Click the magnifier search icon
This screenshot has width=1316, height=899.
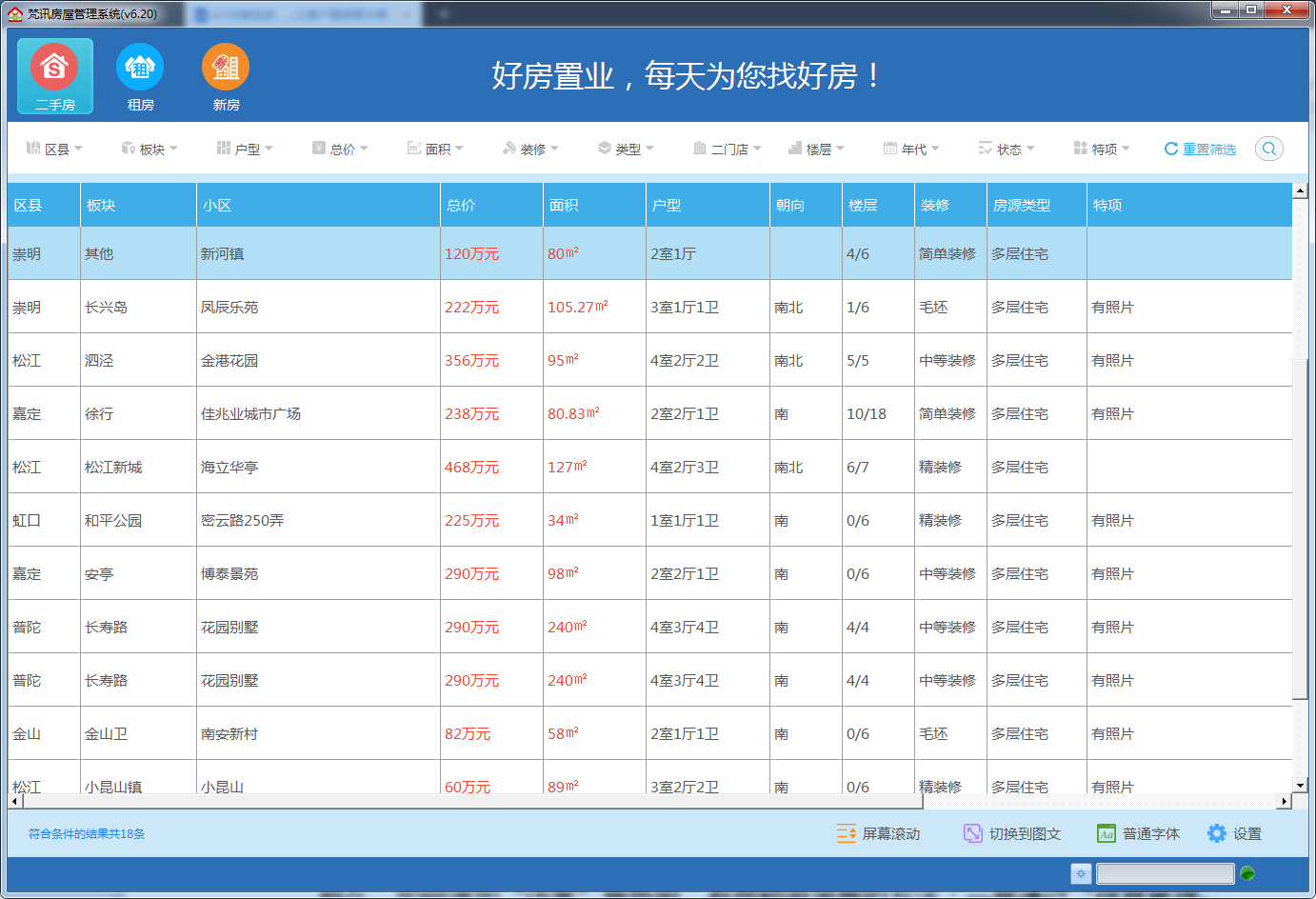[1269, 149]
